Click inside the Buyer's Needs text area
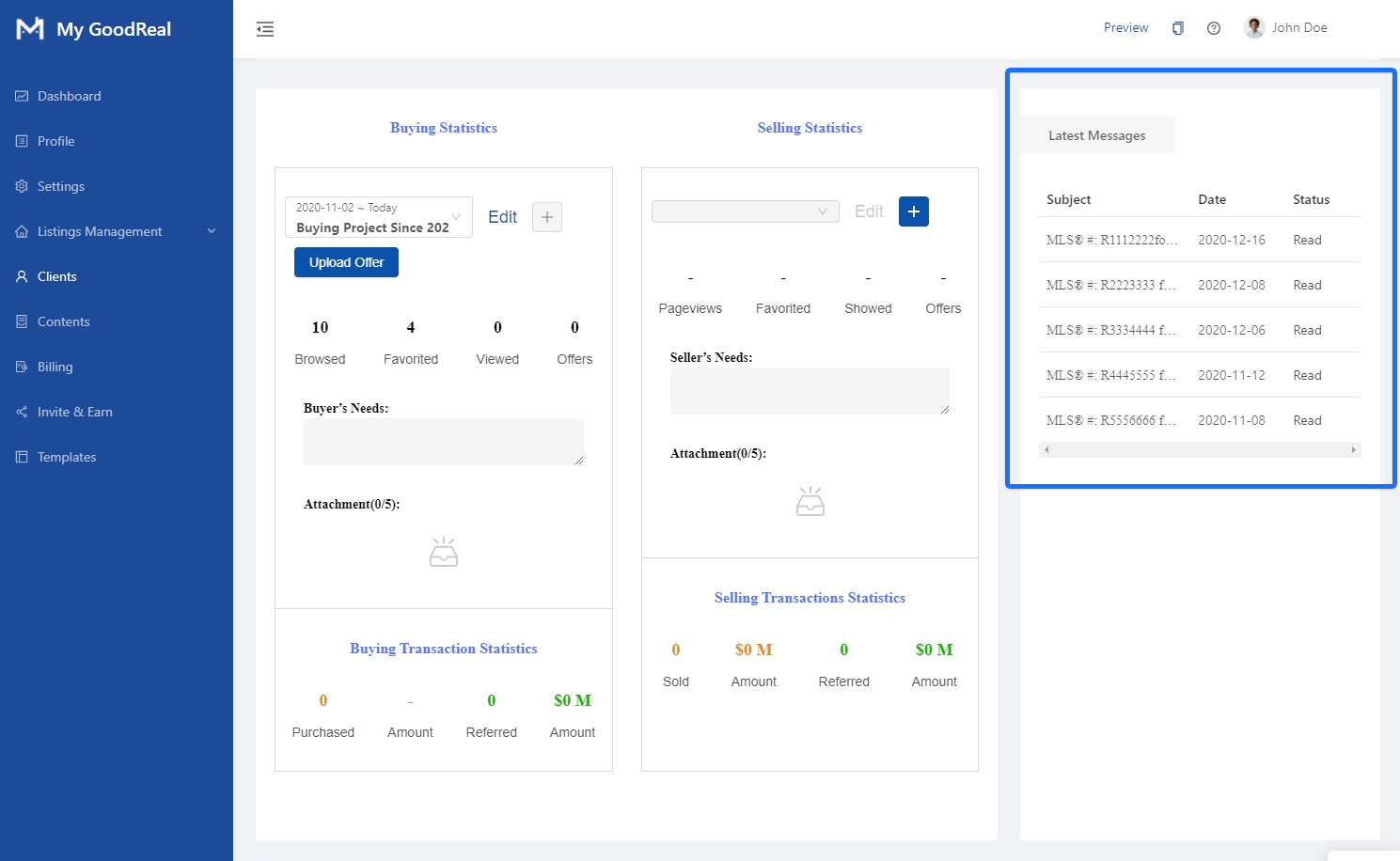1400x861 pixels. tap(443, 441)
